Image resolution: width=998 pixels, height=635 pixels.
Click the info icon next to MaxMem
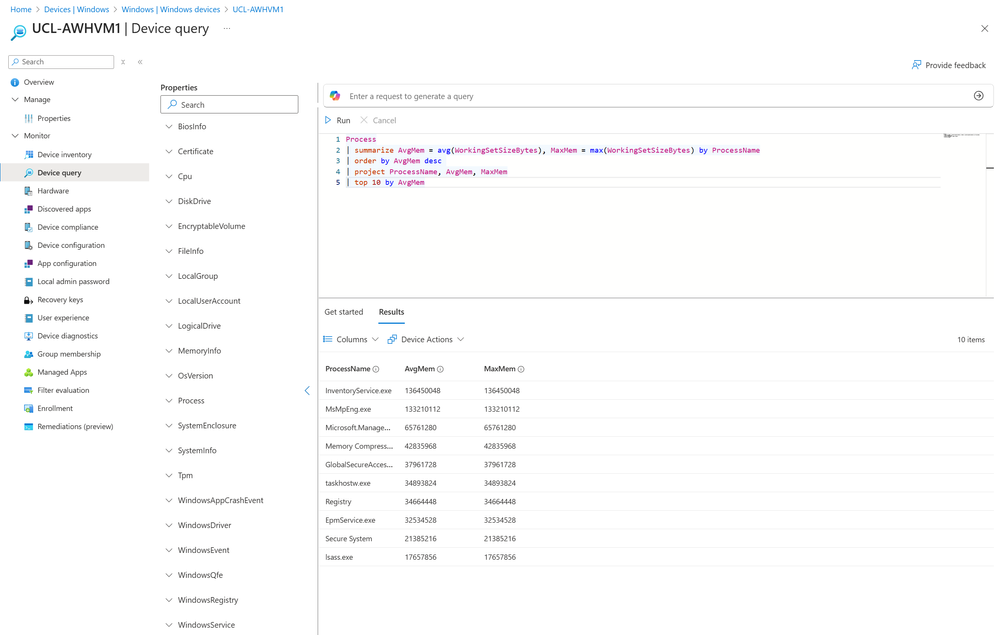[521, 369]
